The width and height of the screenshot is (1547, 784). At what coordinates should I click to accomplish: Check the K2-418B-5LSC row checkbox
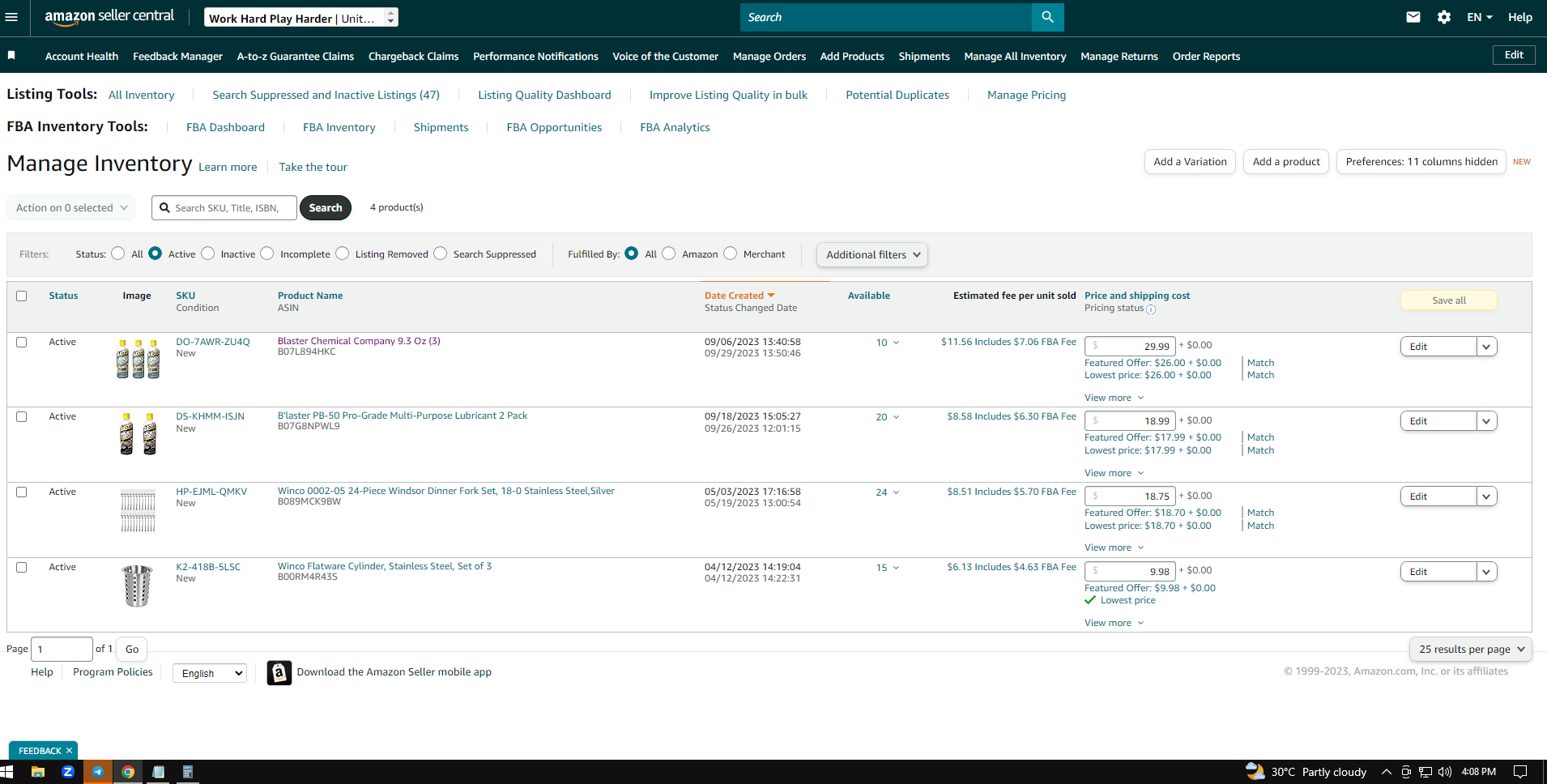pos(22,568)
